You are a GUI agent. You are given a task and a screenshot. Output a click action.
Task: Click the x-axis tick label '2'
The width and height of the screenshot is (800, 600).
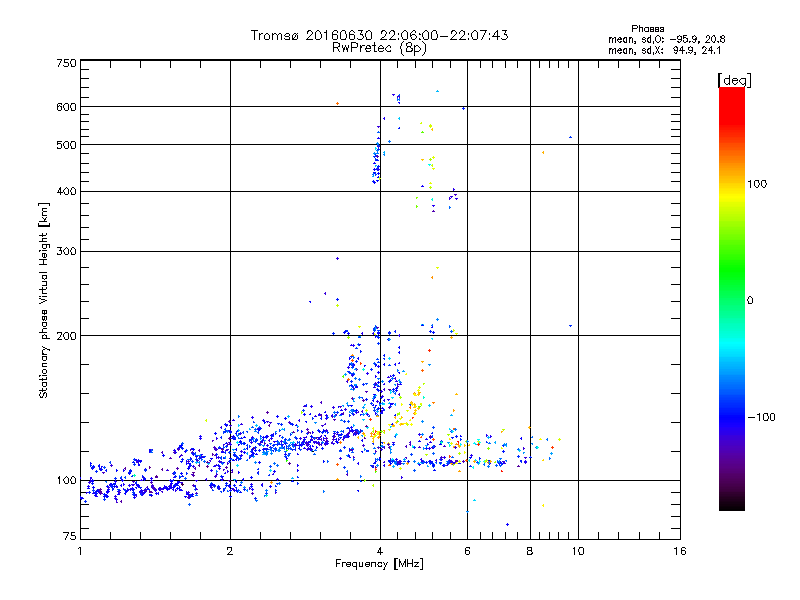(x=230, y=551)
